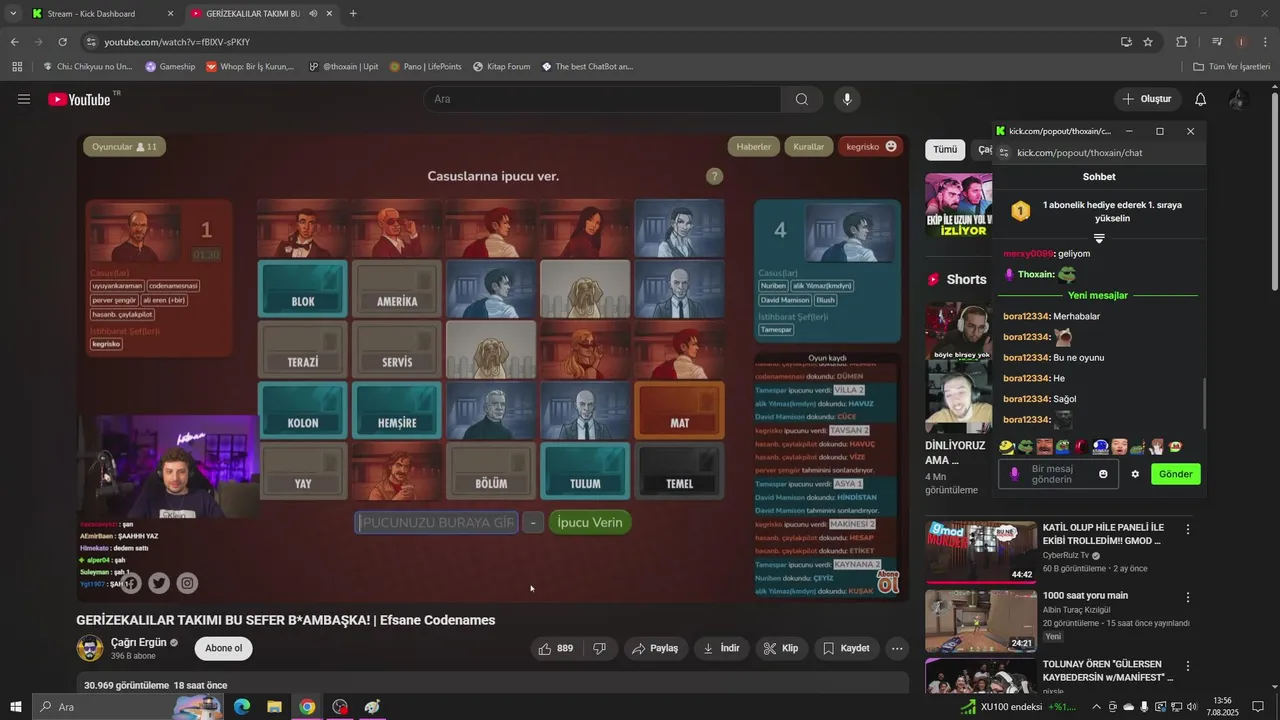The width and height of the screenshot is (1280, 720).
Task: Open the Tüm Yer İşaretleri folder
Action: 1232,67
